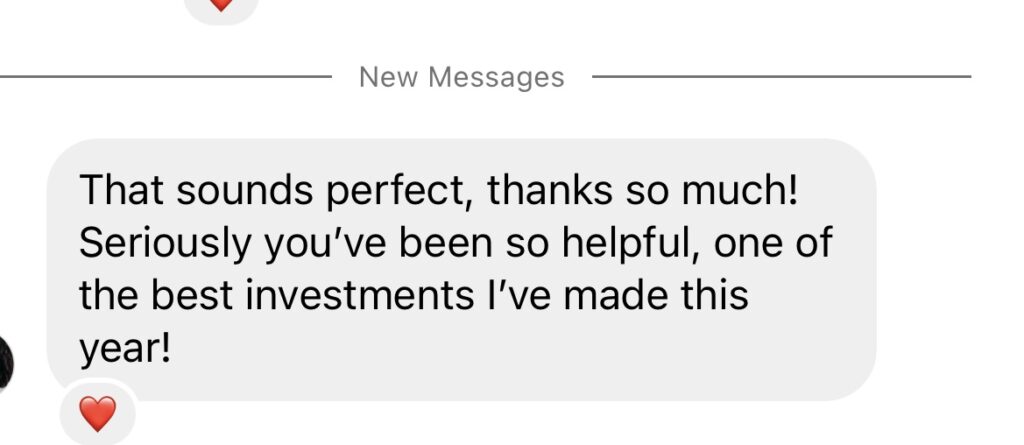Screen dimensions: 1024x445
Task: Click "I've made this" in the message
Action: [x=631, y=297]
